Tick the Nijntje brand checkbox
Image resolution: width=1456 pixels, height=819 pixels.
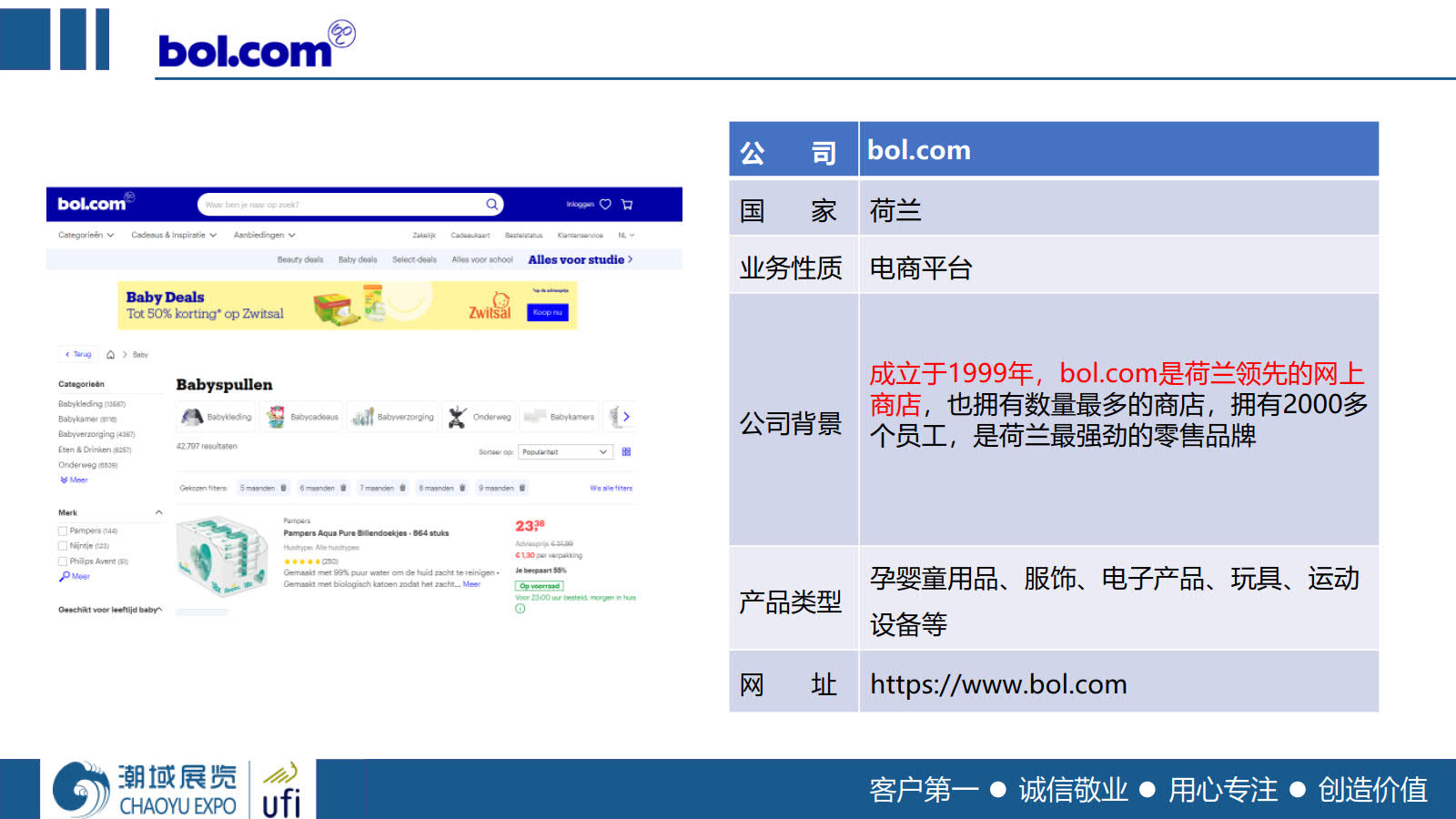tap(63, 546)
